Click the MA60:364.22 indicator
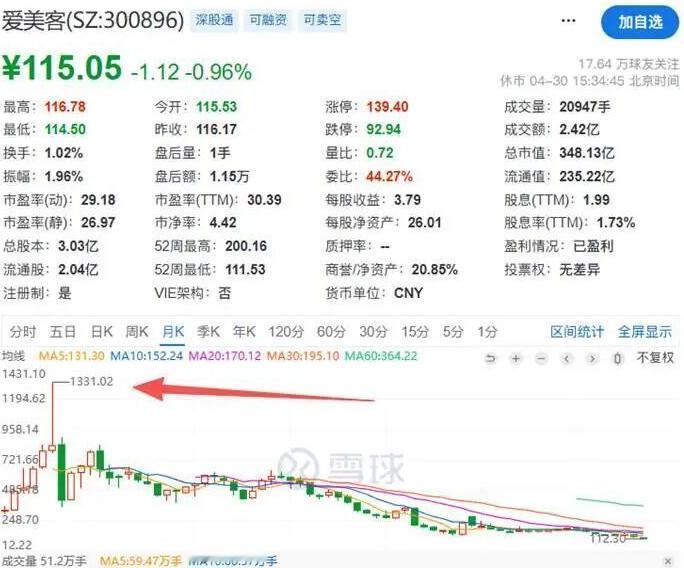The image size is (684, 568). coord(381,356)
